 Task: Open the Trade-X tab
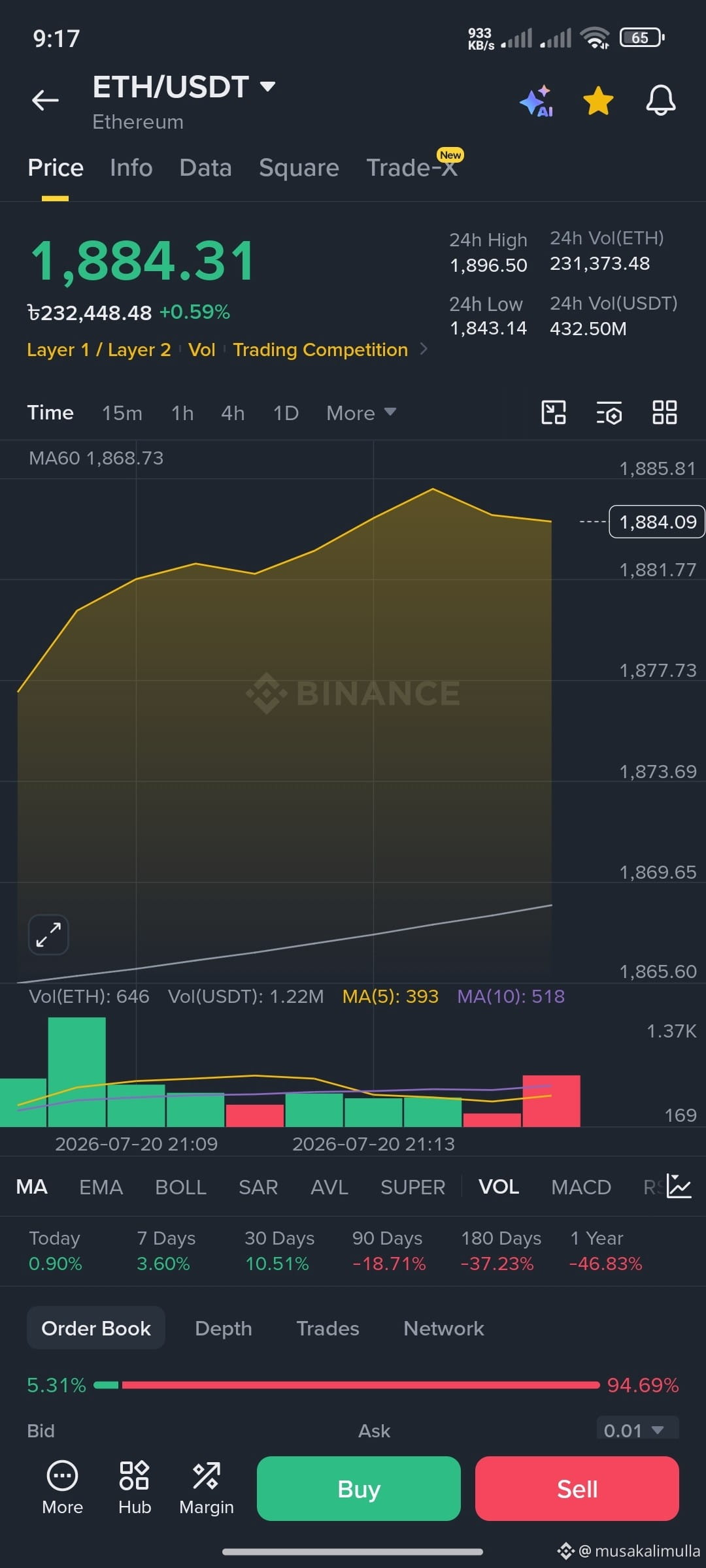412,168
